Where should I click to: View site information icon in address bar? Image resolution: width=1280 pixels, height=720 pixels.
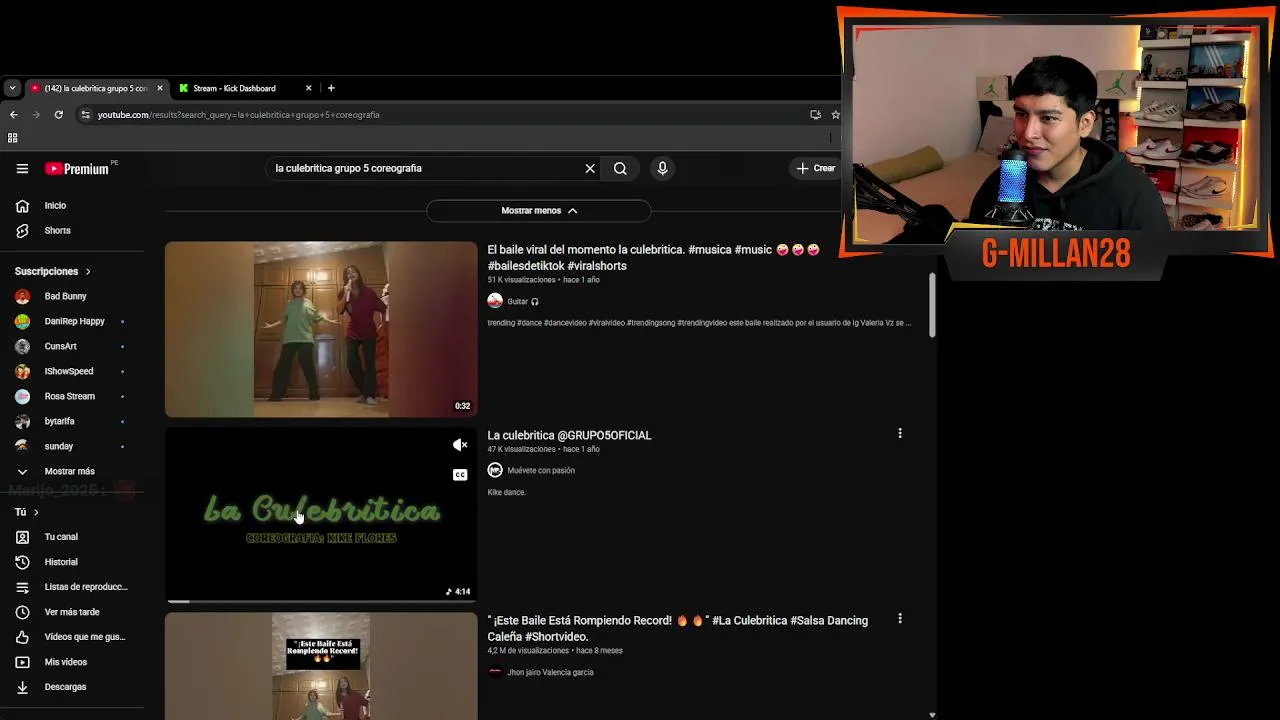86,115
